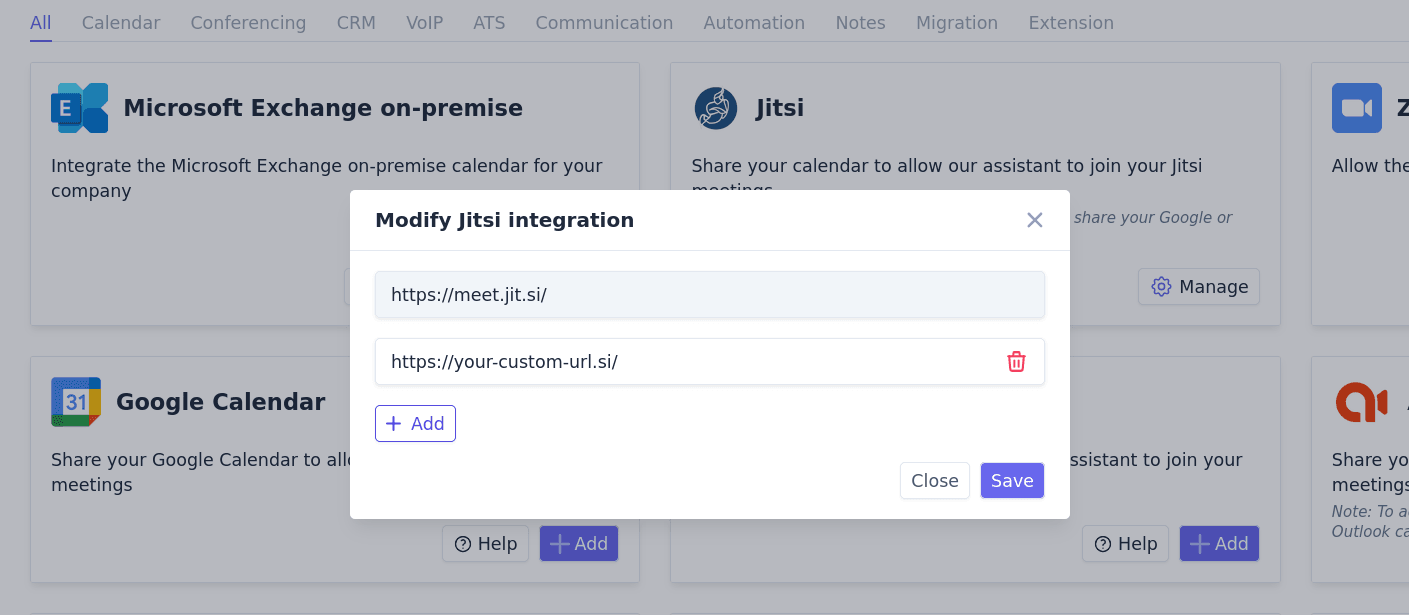The height and width of the screenshot is (615, 1409).
Task: Click the Microsoft Exchange logo icon
Action: (x=79, y=108)
